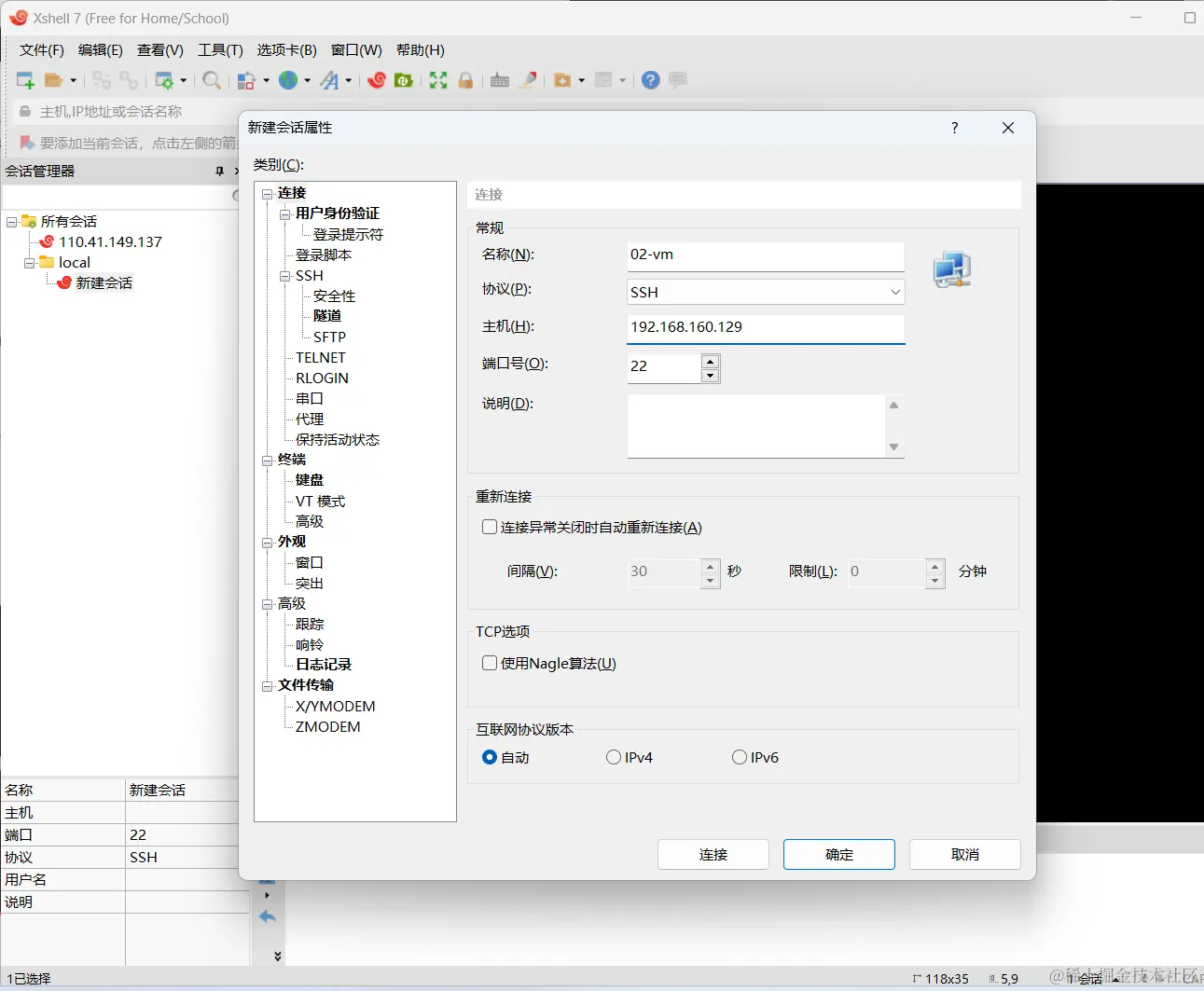Select 日志记录 in the category tree
Image resolution: width=1204 pixels, height=991 pixels.
coord(324,665)
